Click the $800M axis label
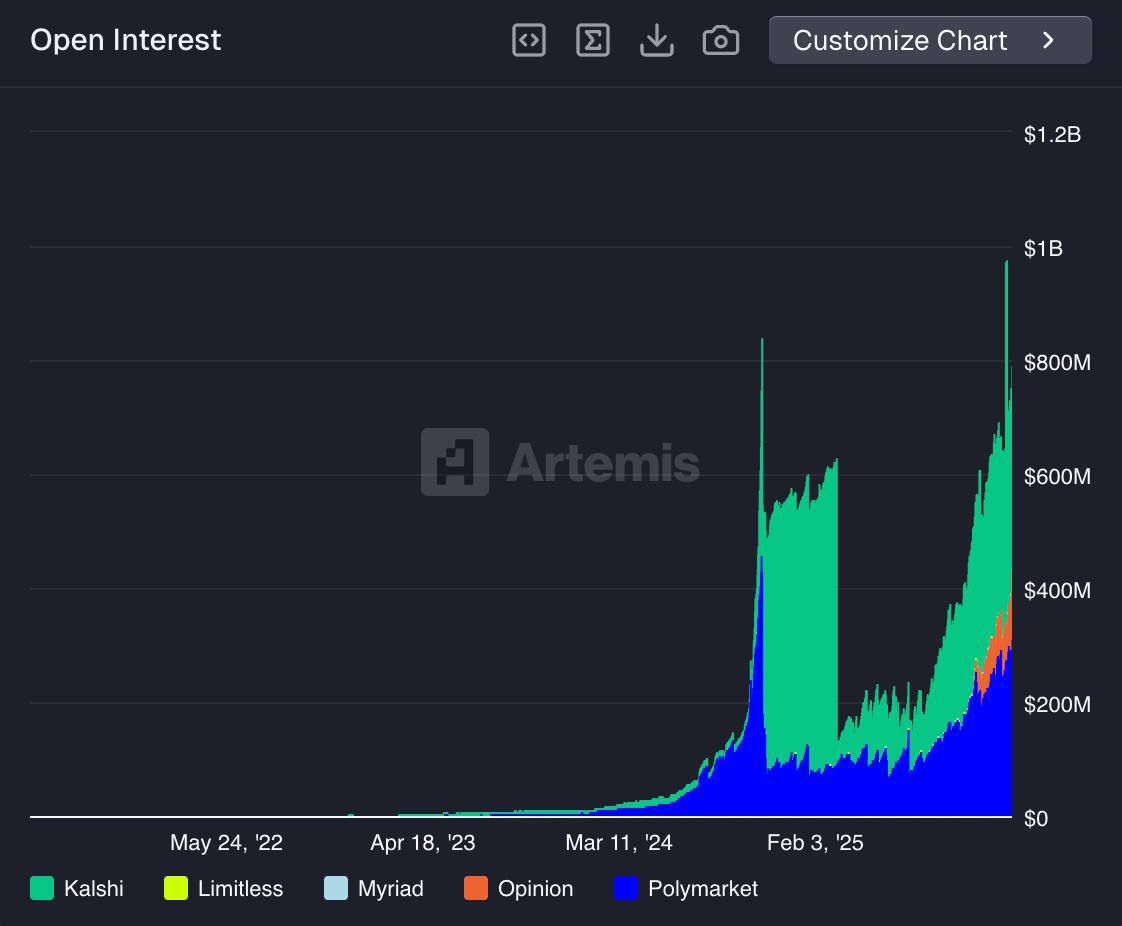The height and width of the screenshot is (926, 1122). (1057, 362)
